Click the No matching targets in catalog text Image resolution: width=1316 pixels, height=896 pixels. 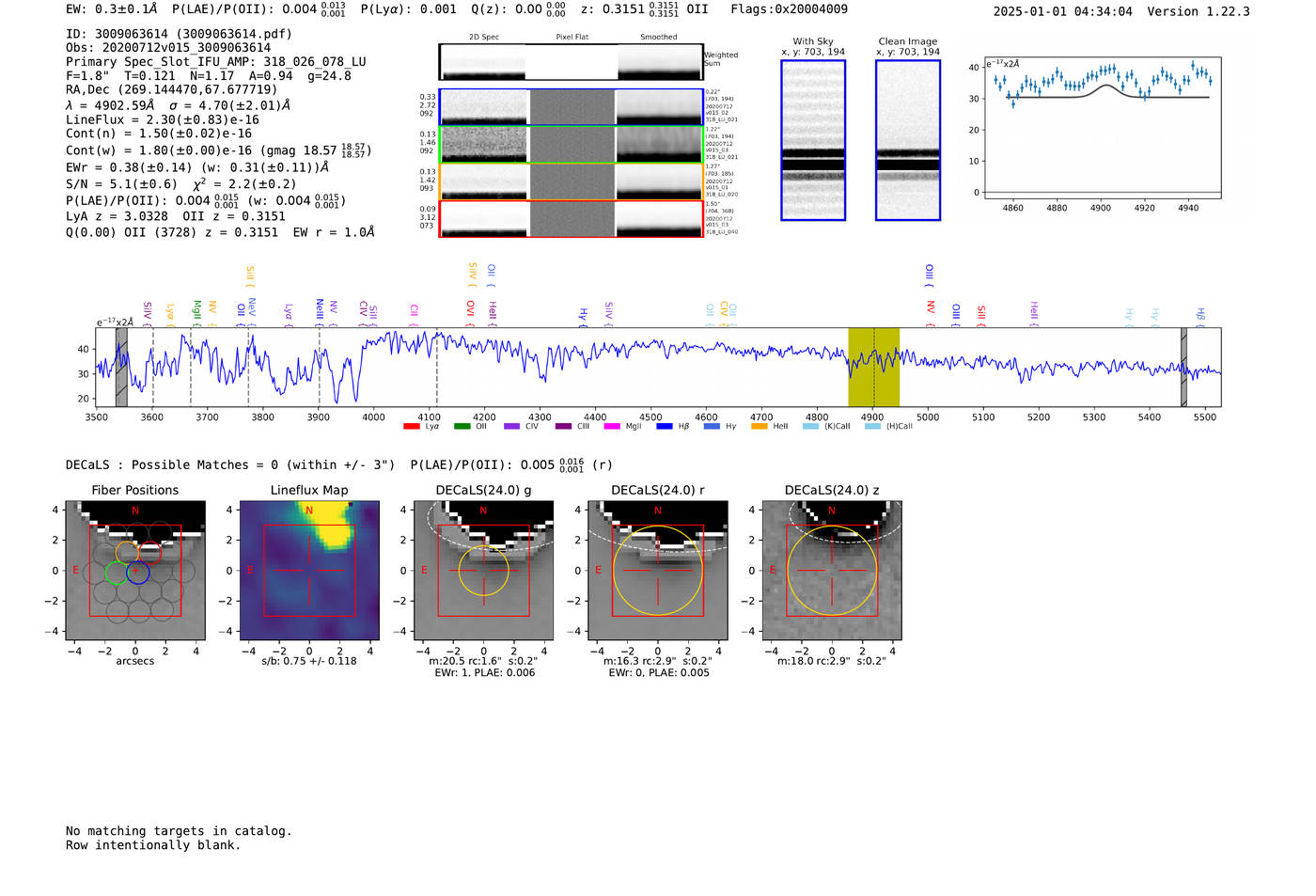[x=179, y=830]
